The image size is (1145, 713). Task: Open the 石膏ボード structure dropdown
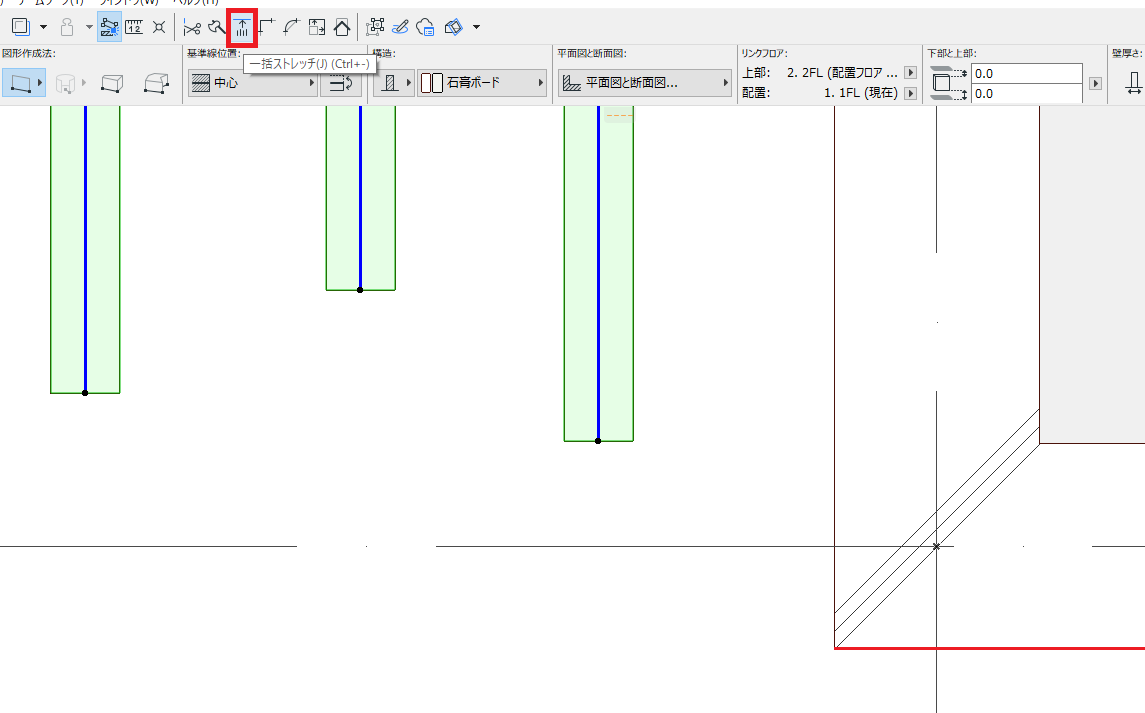482,83
